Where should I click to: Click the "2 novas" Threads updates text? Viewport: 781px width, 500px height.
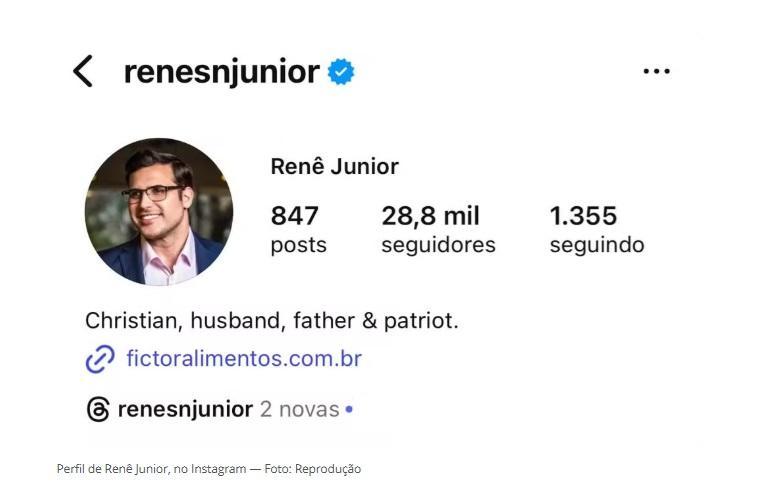point(299,410)
